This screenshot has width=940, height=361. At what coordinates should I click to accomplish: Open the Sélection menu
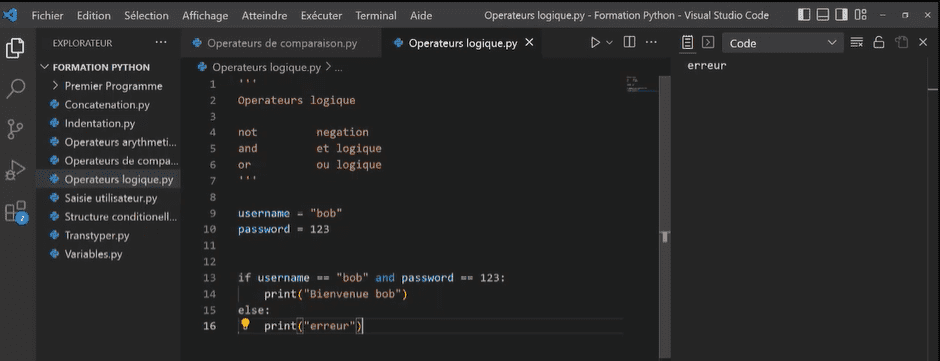coord(146,16)
